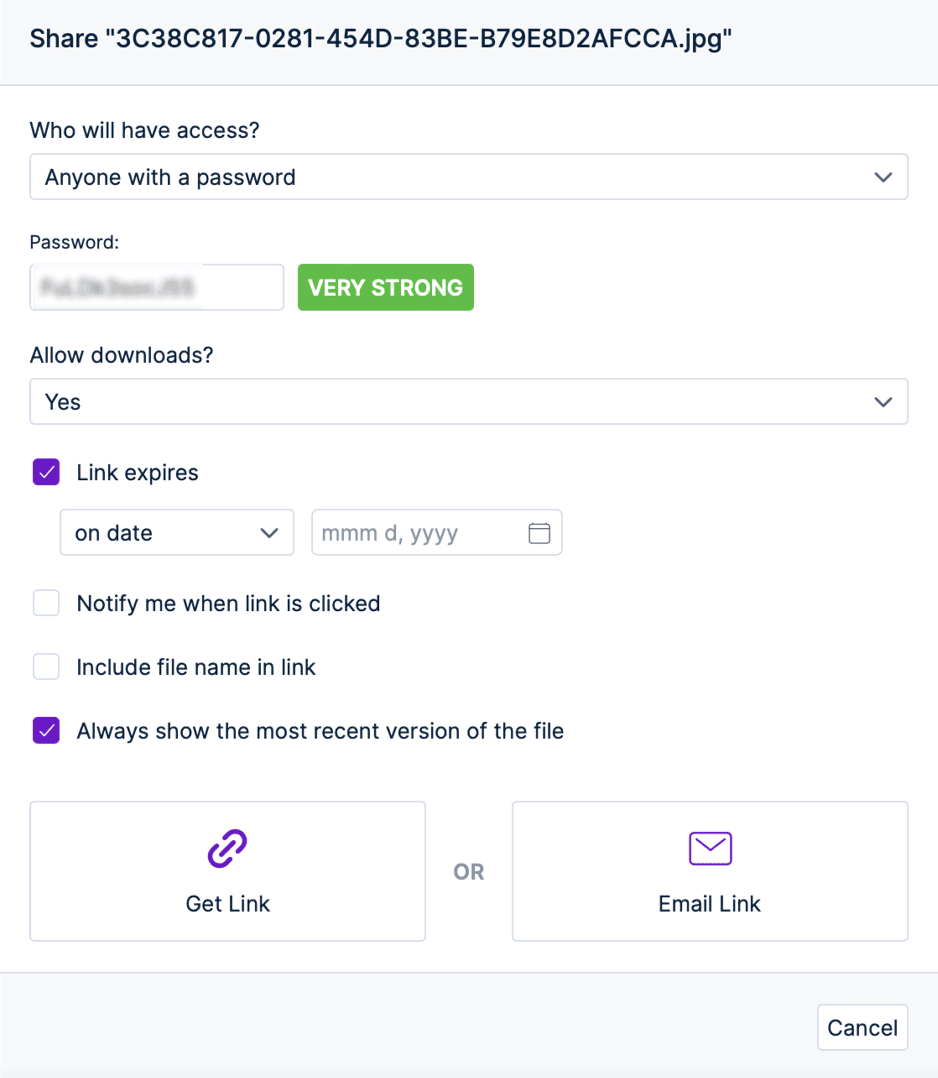Open the calendar picker icon in date field
The image size is (938, 1078).
click(x=539, y=533)
